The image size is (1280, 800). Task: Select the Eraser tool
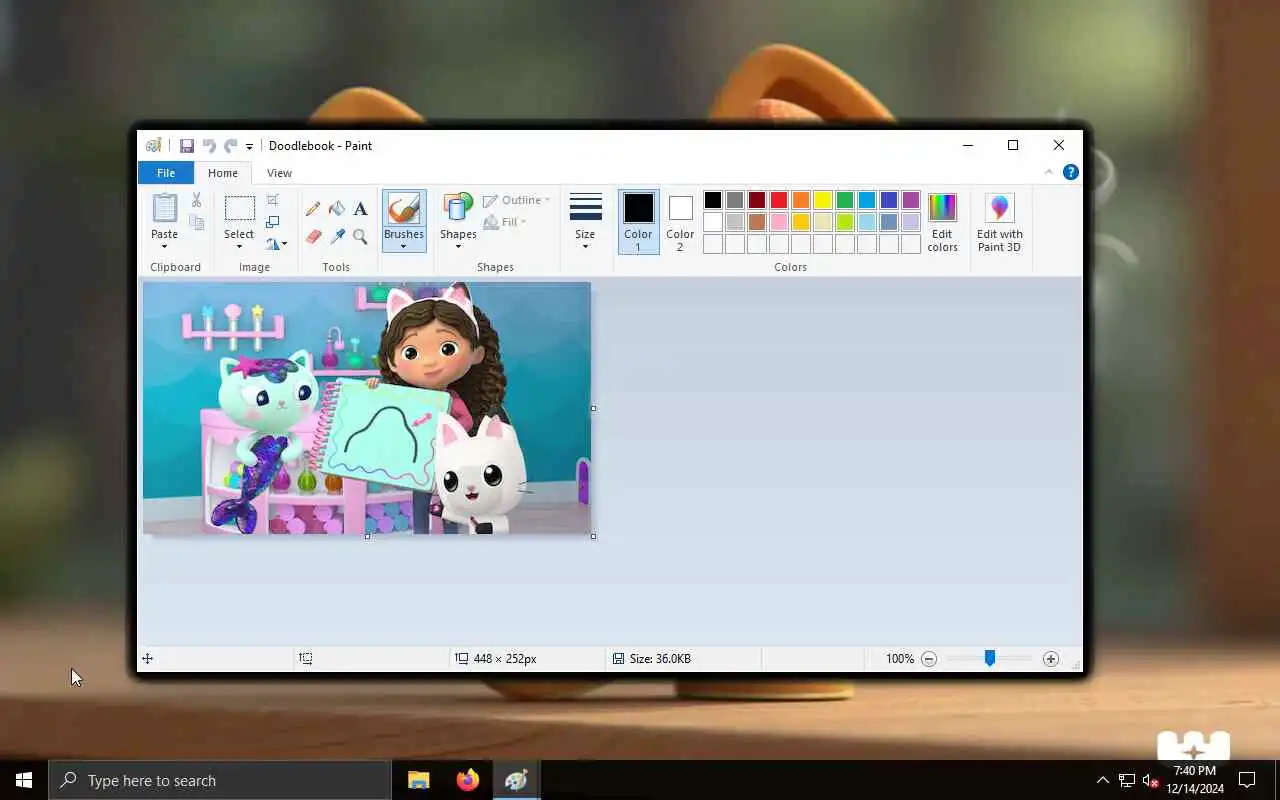click(313, 237)
